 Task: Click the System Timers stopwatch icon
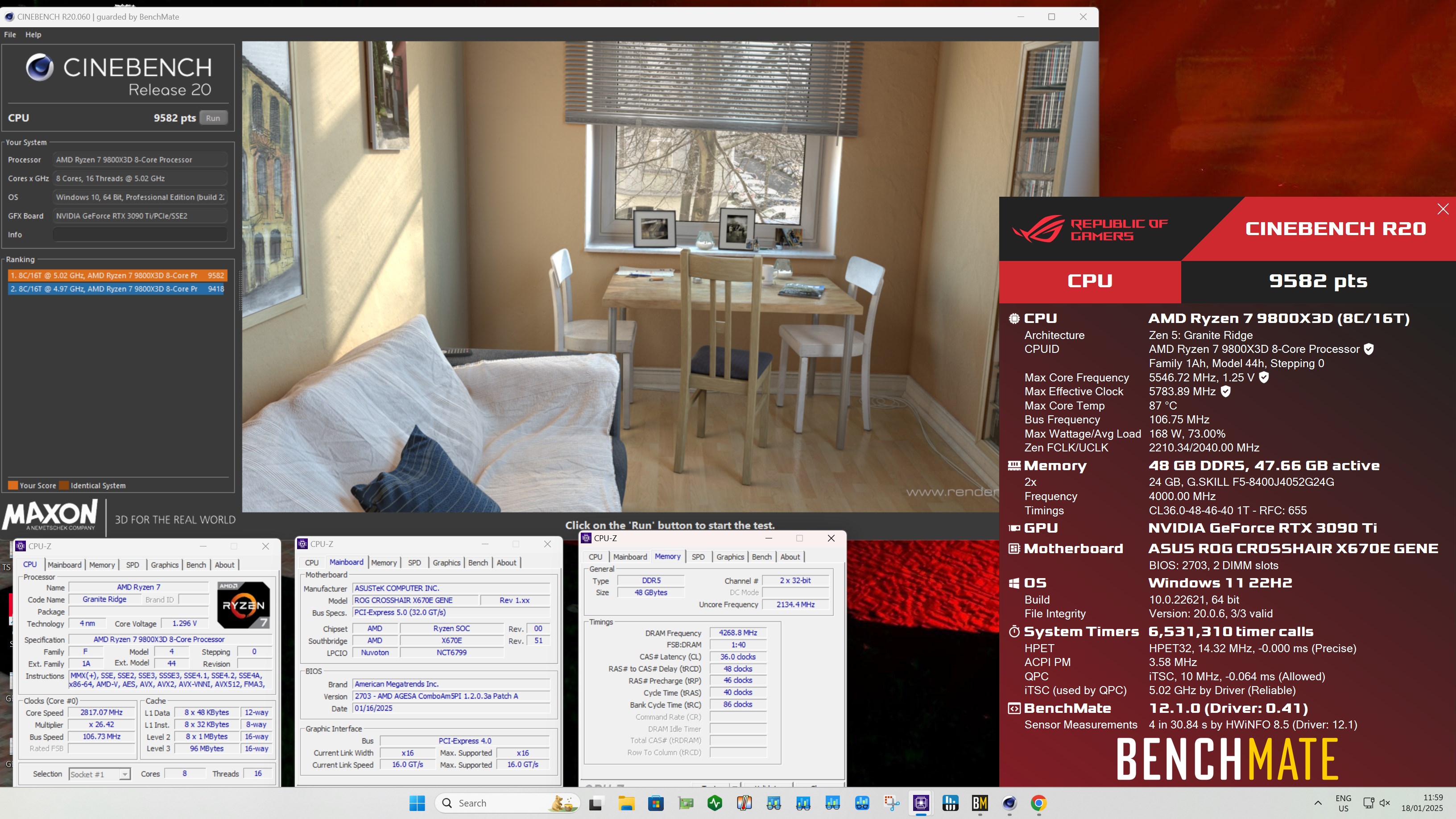tap(1014, 631)
